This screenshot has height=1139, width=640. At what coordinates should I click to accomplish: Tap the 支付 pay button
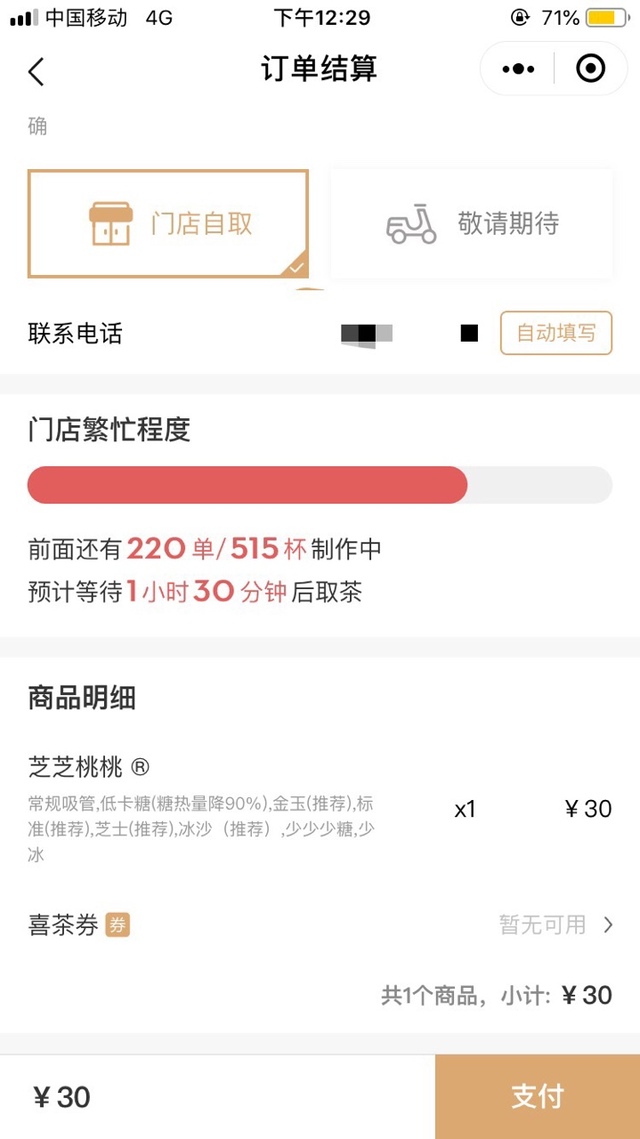538,1097
